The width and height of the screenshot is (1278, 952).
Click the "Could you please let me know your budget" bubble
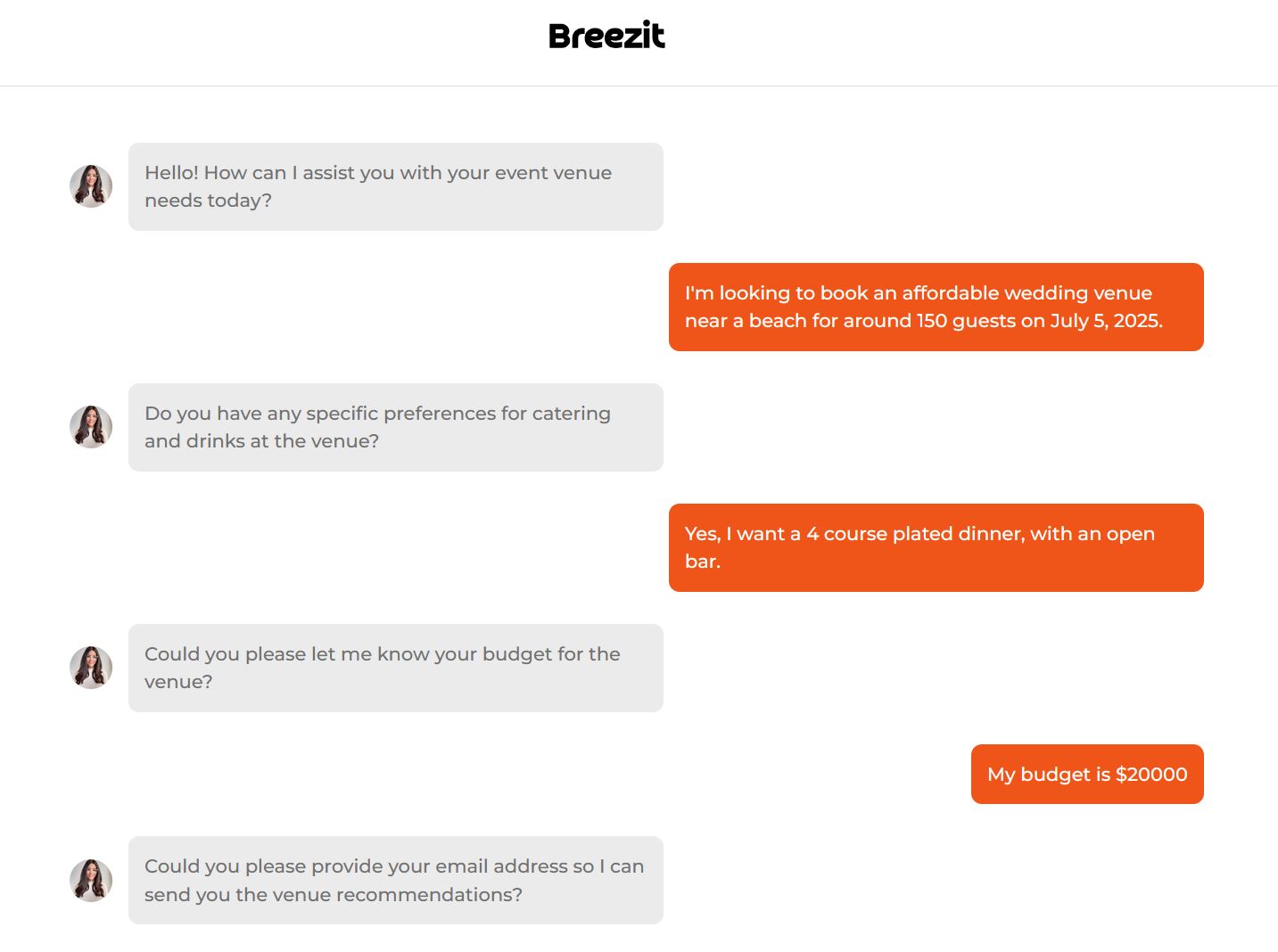click(x=395, y=668)
